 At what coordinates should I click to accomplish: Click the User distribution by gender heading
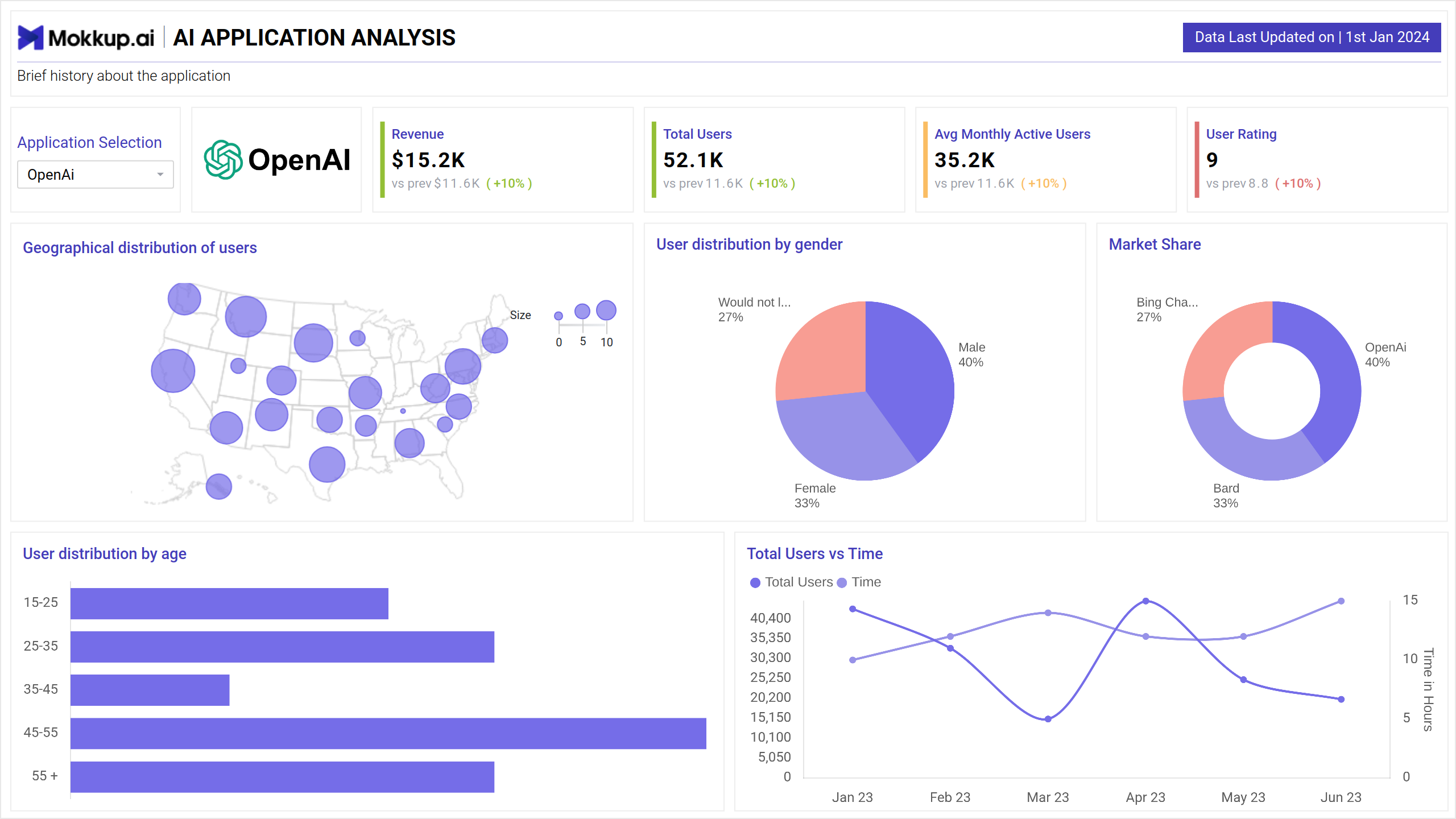(x=749, y=245)
